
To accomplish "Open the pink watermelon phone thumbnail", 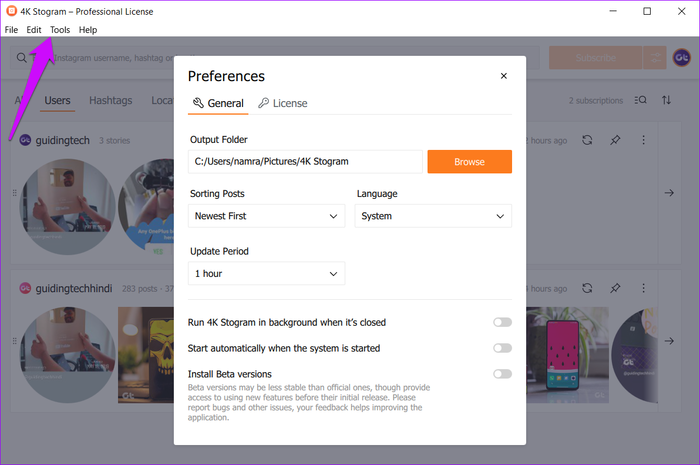I will click(567, 355).
